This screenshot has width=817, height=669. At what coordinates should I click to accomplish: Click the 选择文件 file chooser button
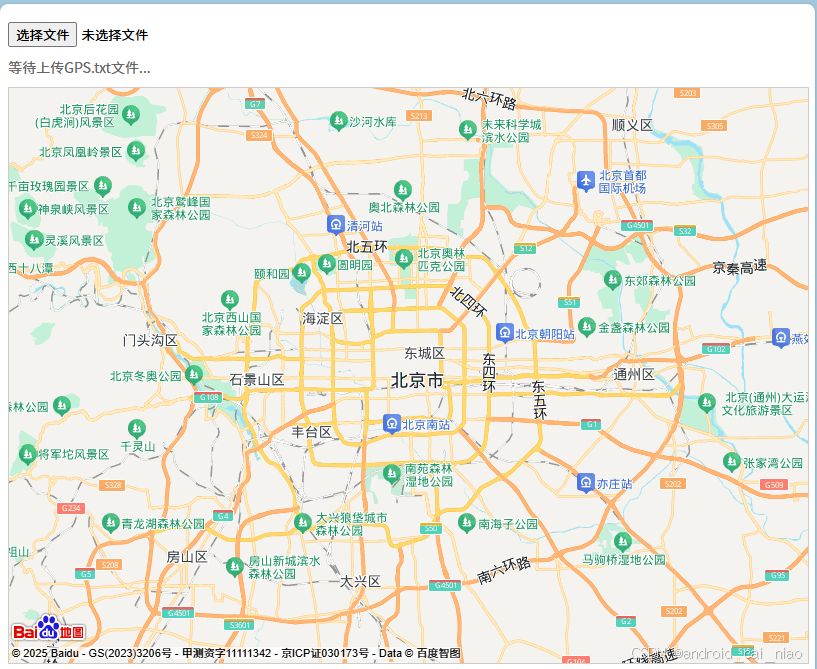tap(42, 35)
